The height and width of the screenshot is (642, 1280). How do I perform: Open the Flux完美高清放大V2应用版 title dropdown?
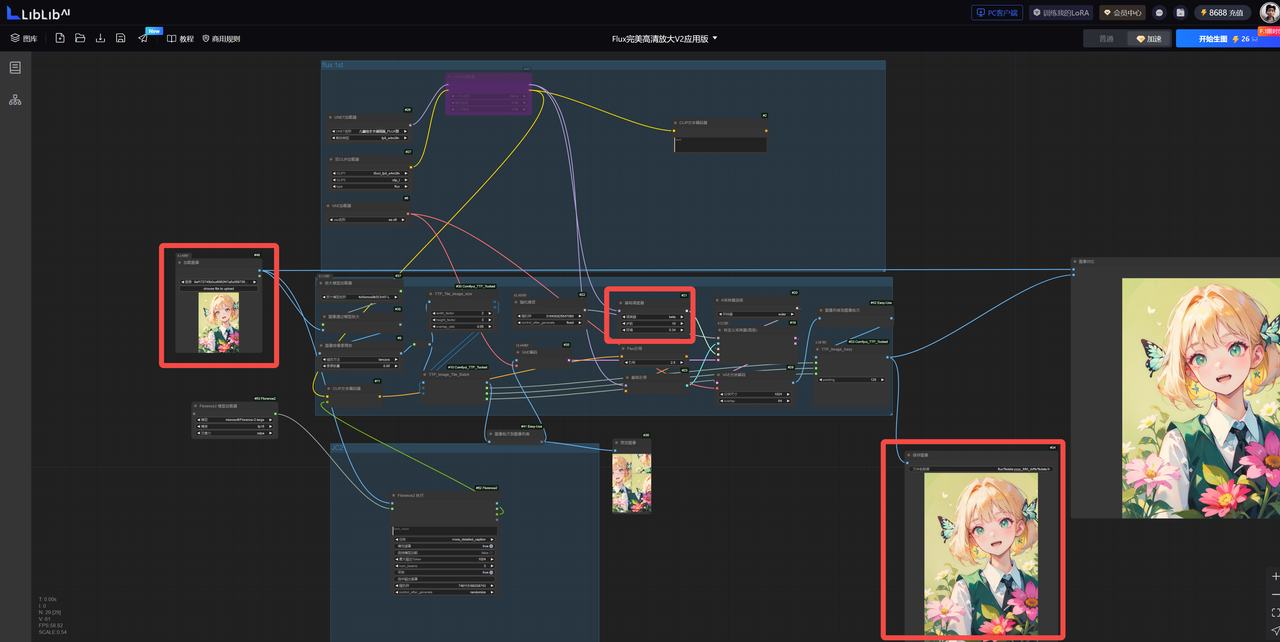click(x=665, y=38)
